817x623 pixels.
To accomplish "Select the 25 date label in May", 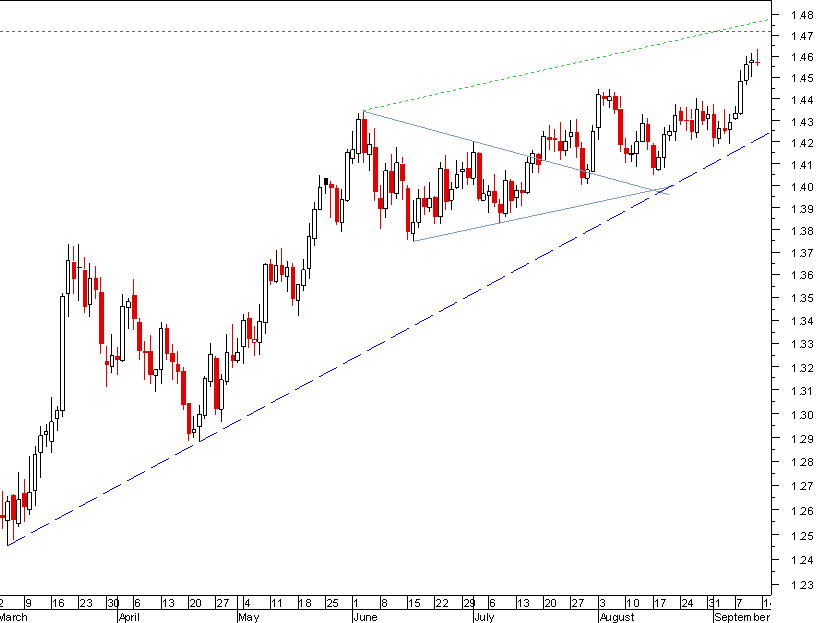I will pyautogui.click(x=332, y=603).
